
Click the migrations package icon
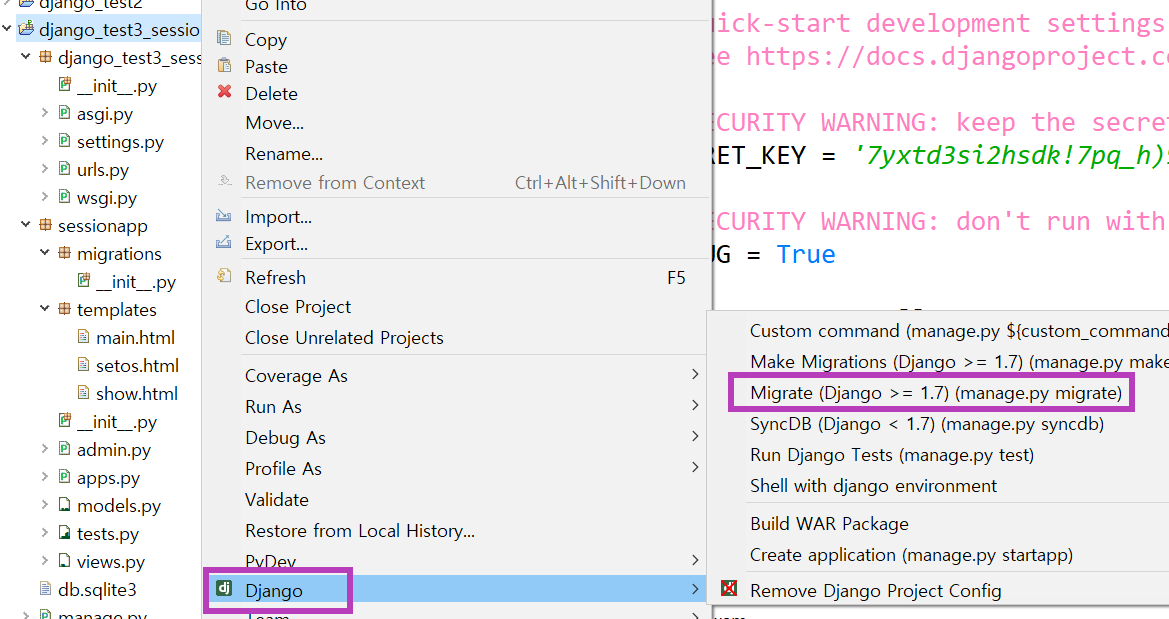tap(65, 253)
